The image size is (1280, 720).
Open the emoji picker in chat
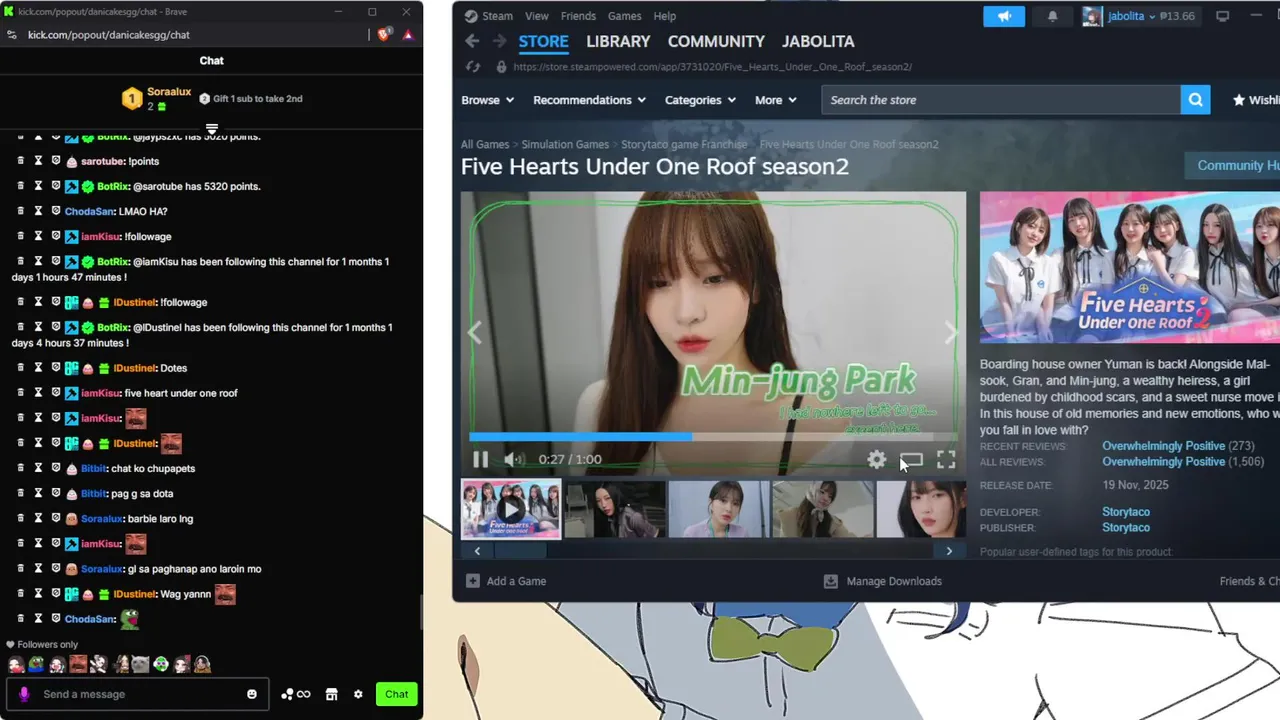pos(252,694)
